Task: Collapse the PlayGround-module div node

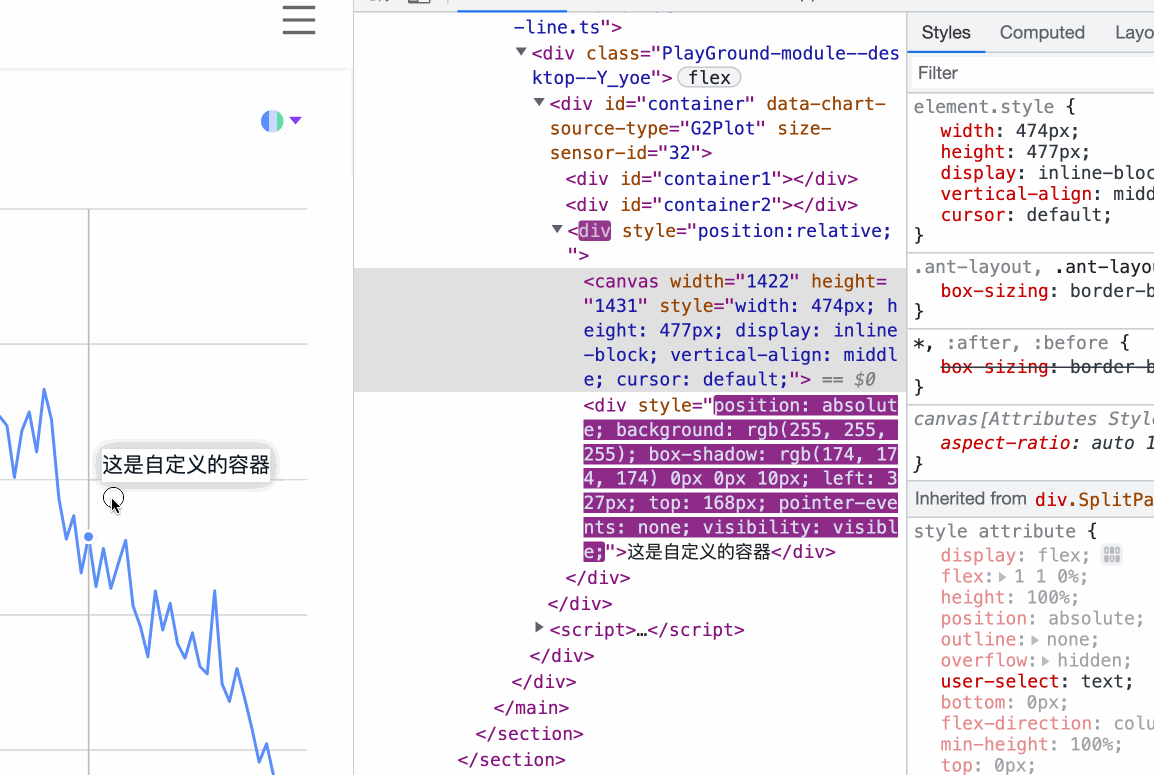Action: [x=521, y=52]
